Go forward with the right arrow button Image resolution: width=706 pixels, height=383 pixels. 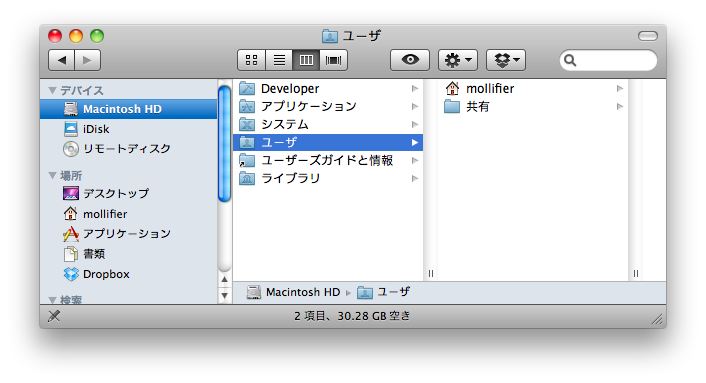(x=87, y=60)
